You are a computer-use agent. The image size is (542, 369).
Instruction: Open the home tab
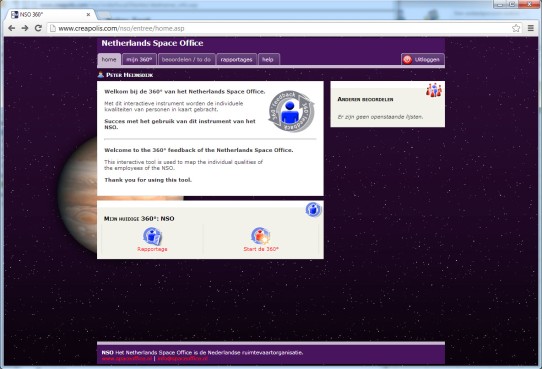tap(109, 59)
